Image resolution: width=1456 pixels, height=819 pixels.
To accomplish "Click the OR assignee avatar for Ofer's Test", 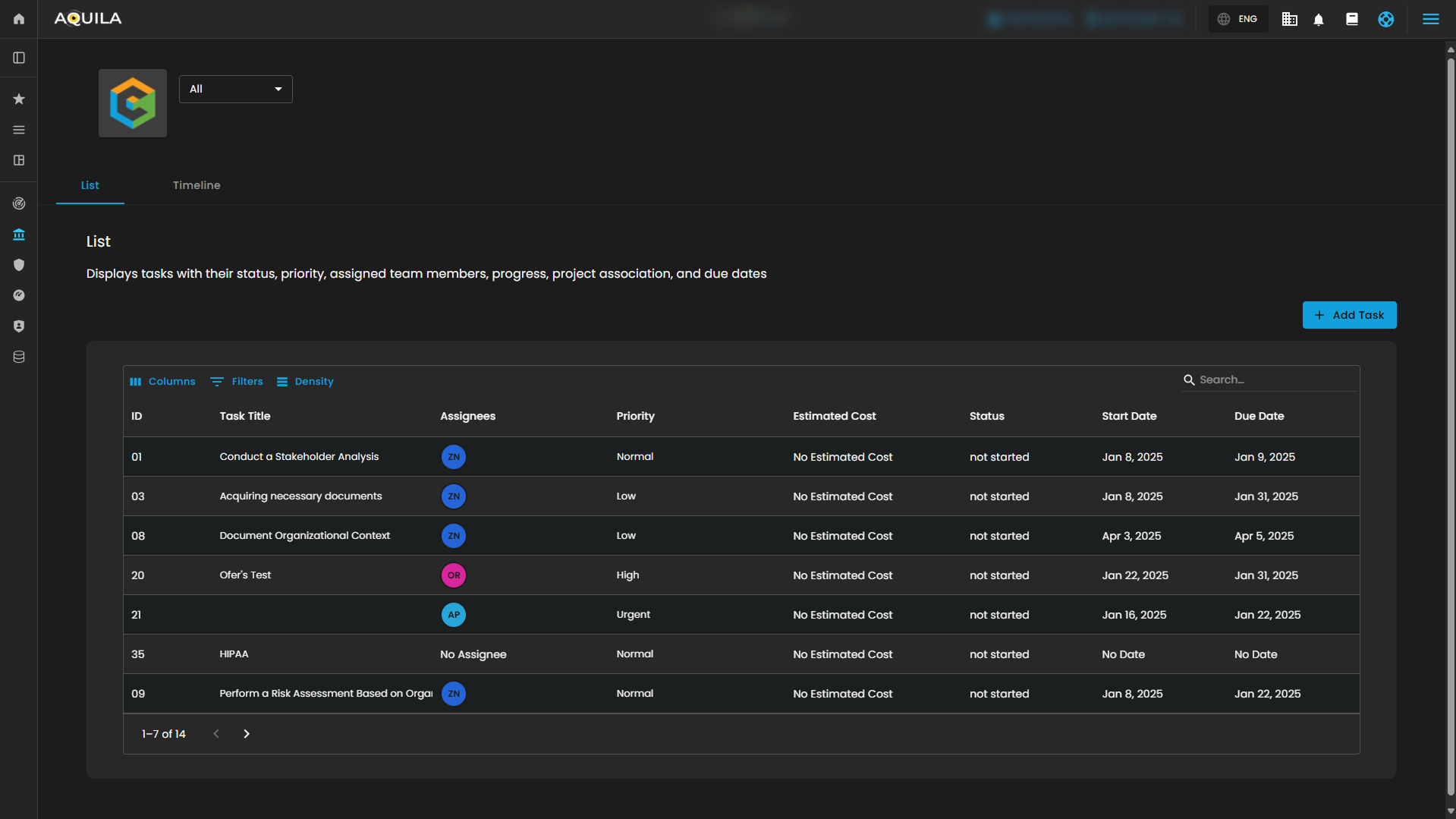I will [x=454, y=575].
